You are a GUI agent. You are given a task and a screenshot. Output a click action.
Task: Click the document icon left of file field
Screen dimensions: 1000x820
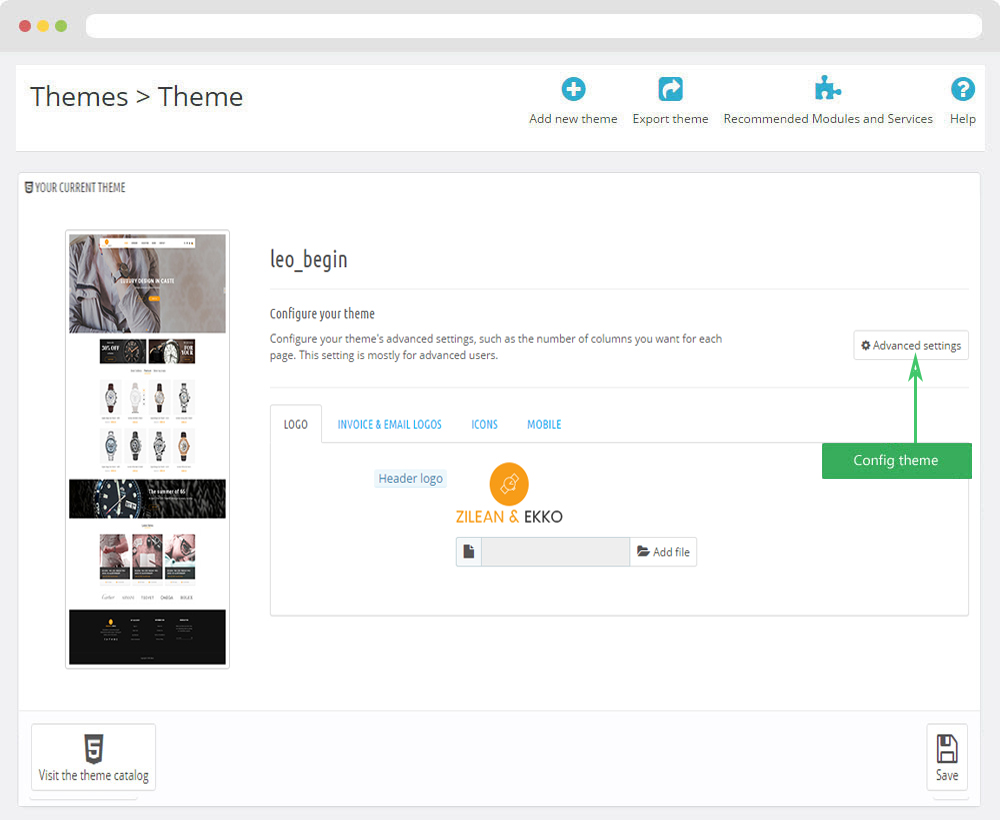(469, 552)
